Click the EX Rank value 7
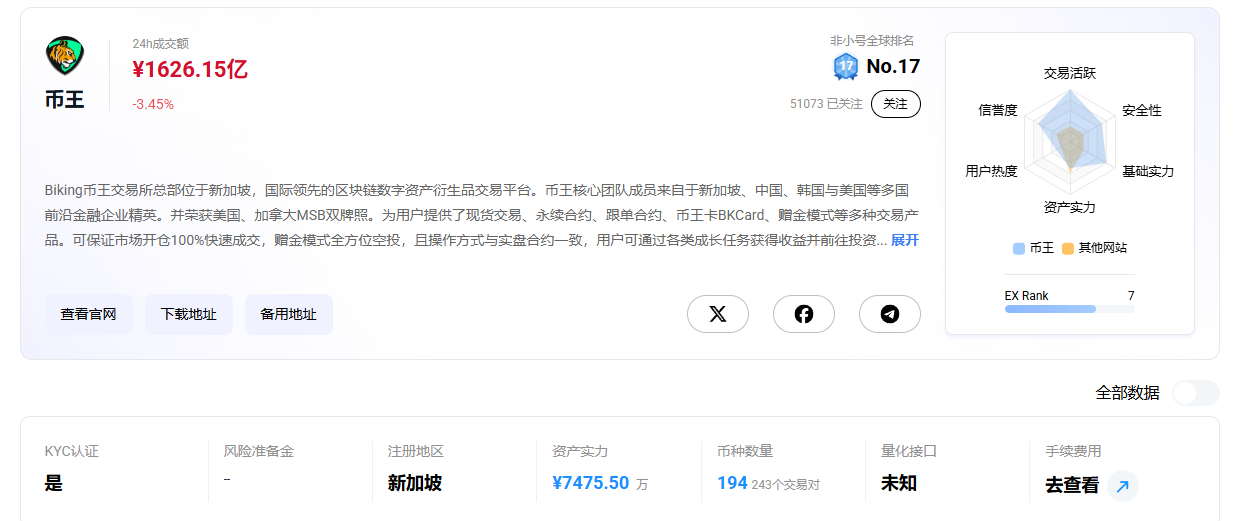 coord(1131,296)
